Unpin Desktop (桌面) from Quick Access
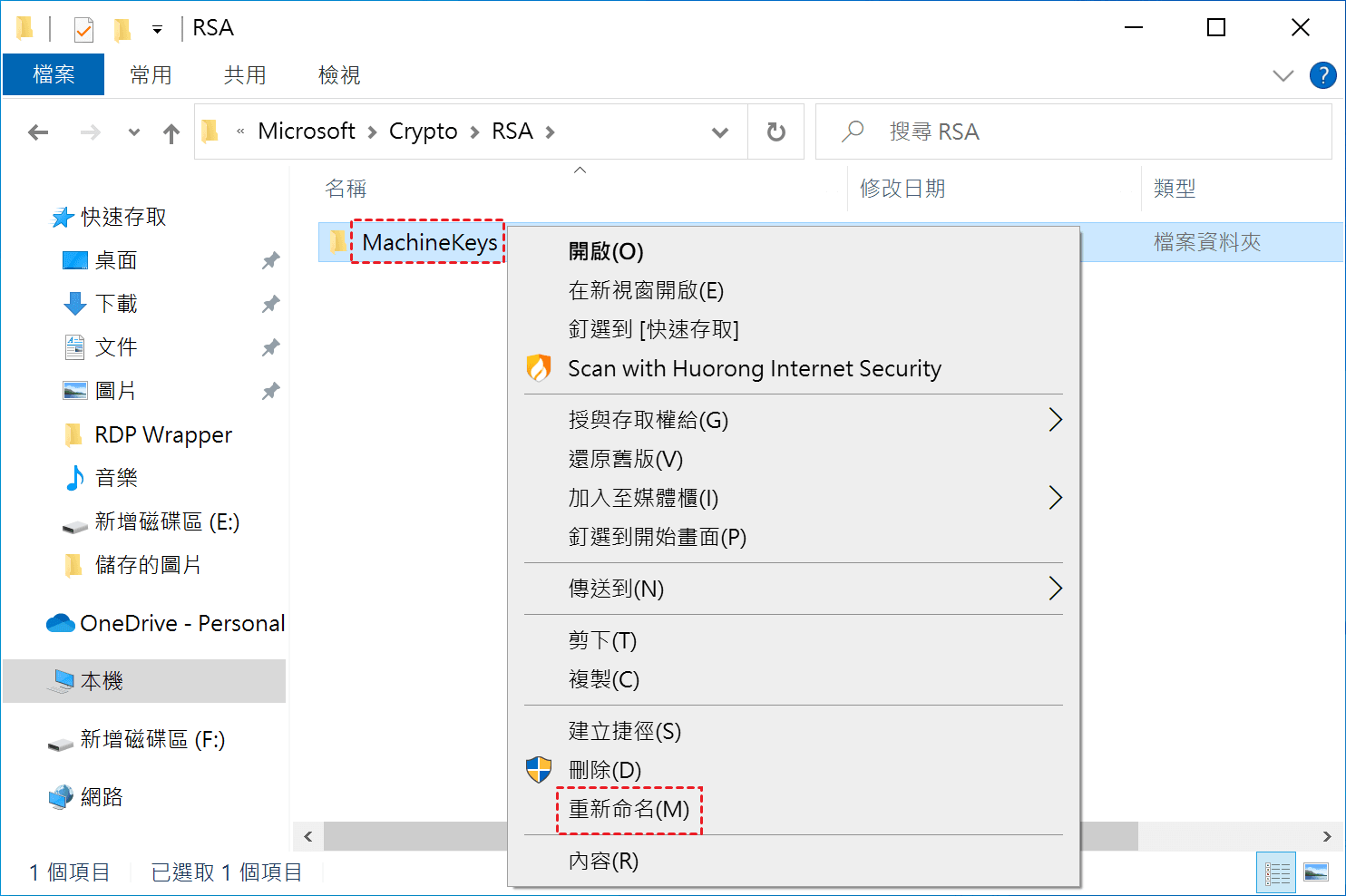The width and height of the screenshot is (1346, 896). [270, 261]
